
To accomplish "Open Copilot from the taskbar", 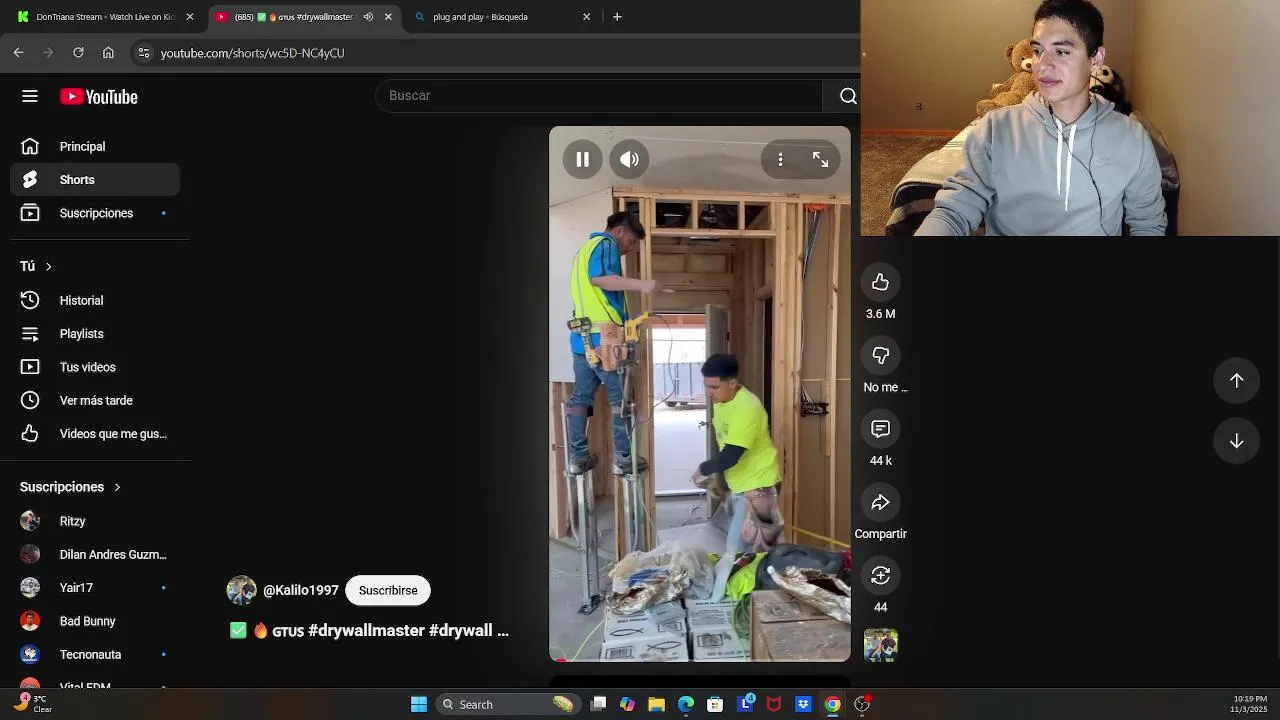I will pos(627,704).
